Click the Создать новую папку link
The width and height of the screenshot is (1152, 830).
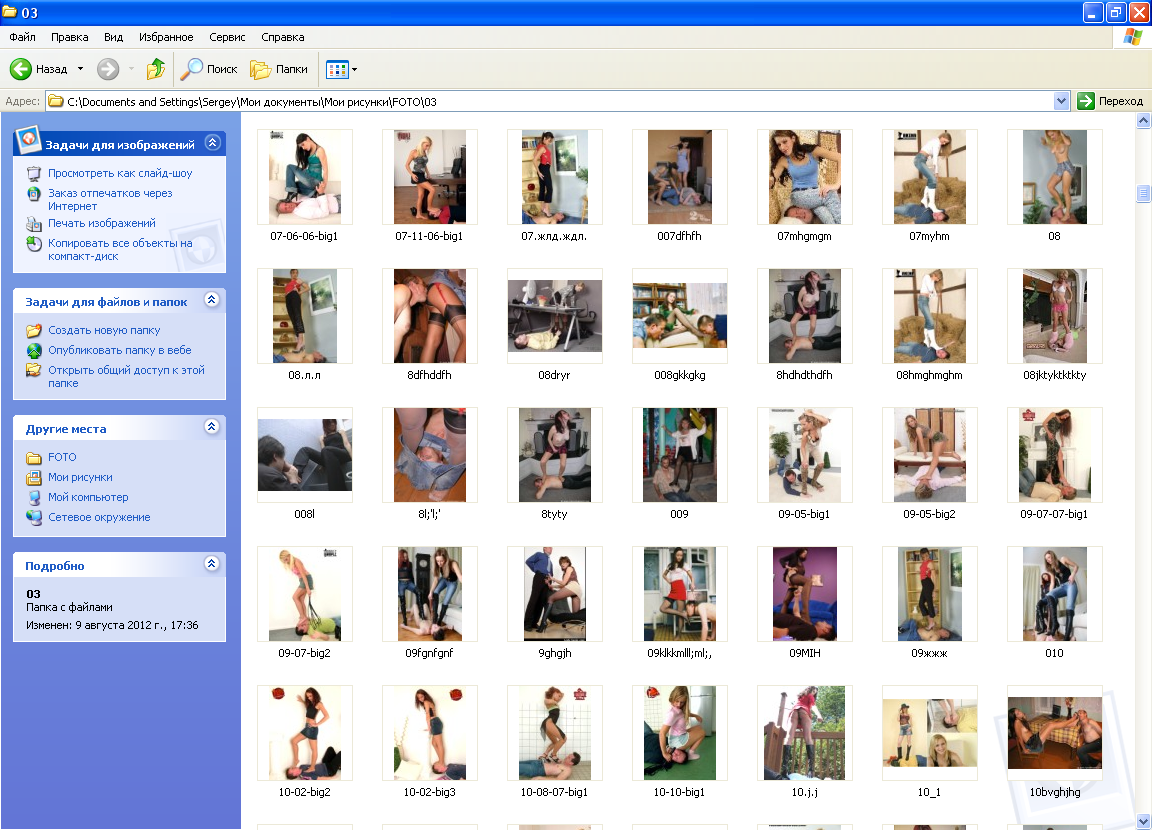pyautogui.click(x=104, y=331)
